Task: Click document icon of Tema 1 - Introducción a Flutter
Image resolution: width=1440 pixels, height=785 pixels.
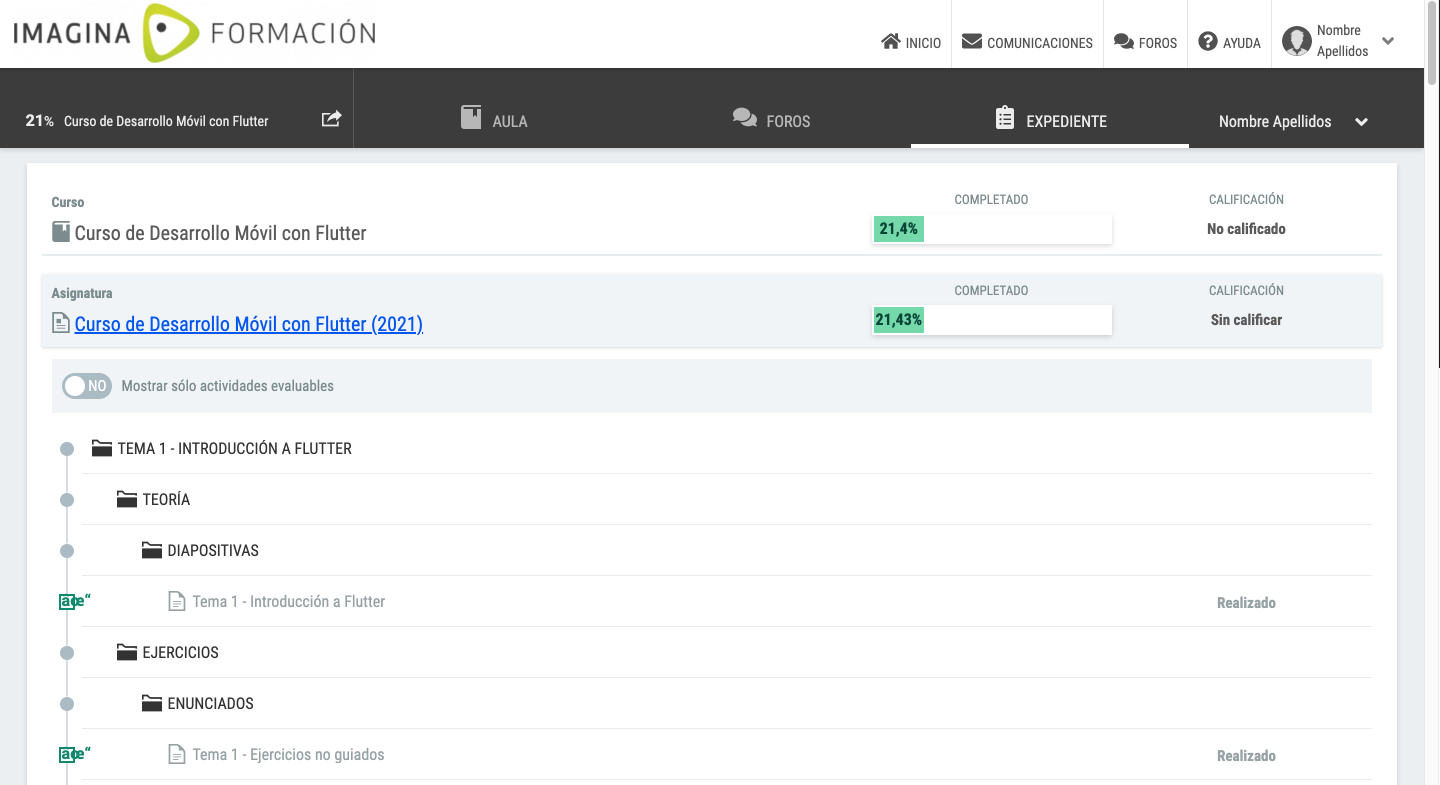Action: (176, 602)
